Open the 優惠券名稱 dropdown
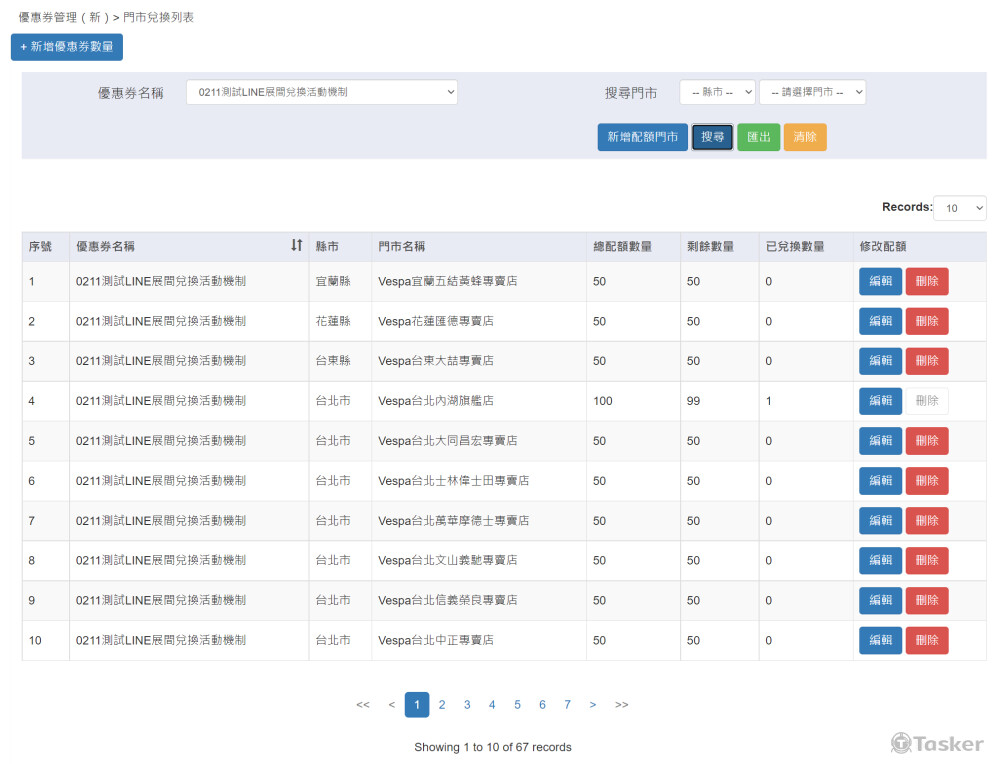Viewport: 1000px width, 764px height. coord(321,92)
